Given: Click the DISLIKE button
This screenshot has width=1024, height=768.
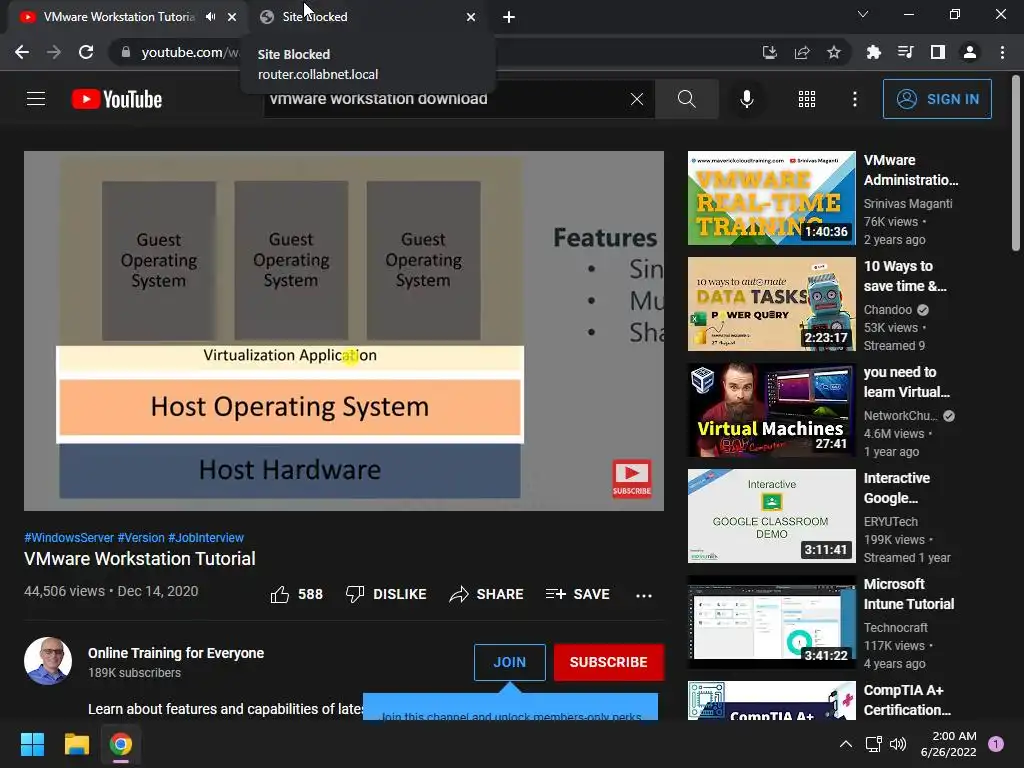Looking at the screenshot, I should click(386, 594).
